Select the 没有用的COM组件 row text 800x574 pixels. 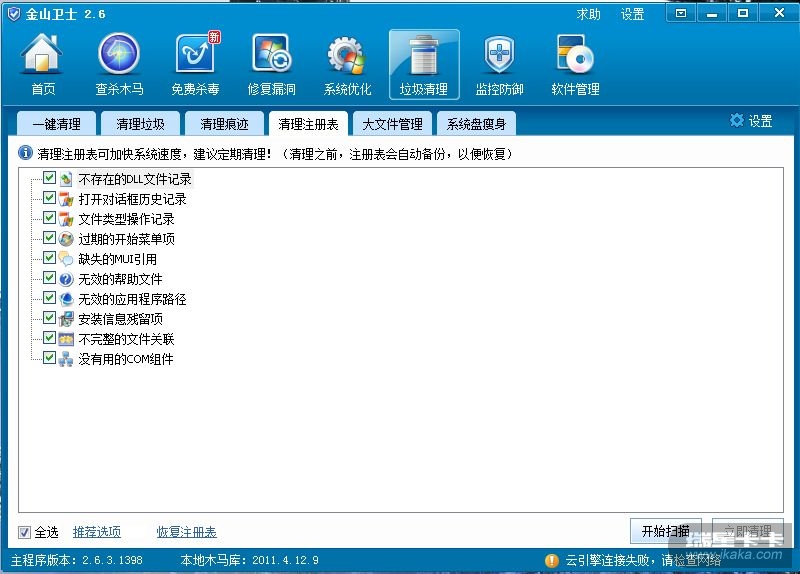(x=126, y=359)
